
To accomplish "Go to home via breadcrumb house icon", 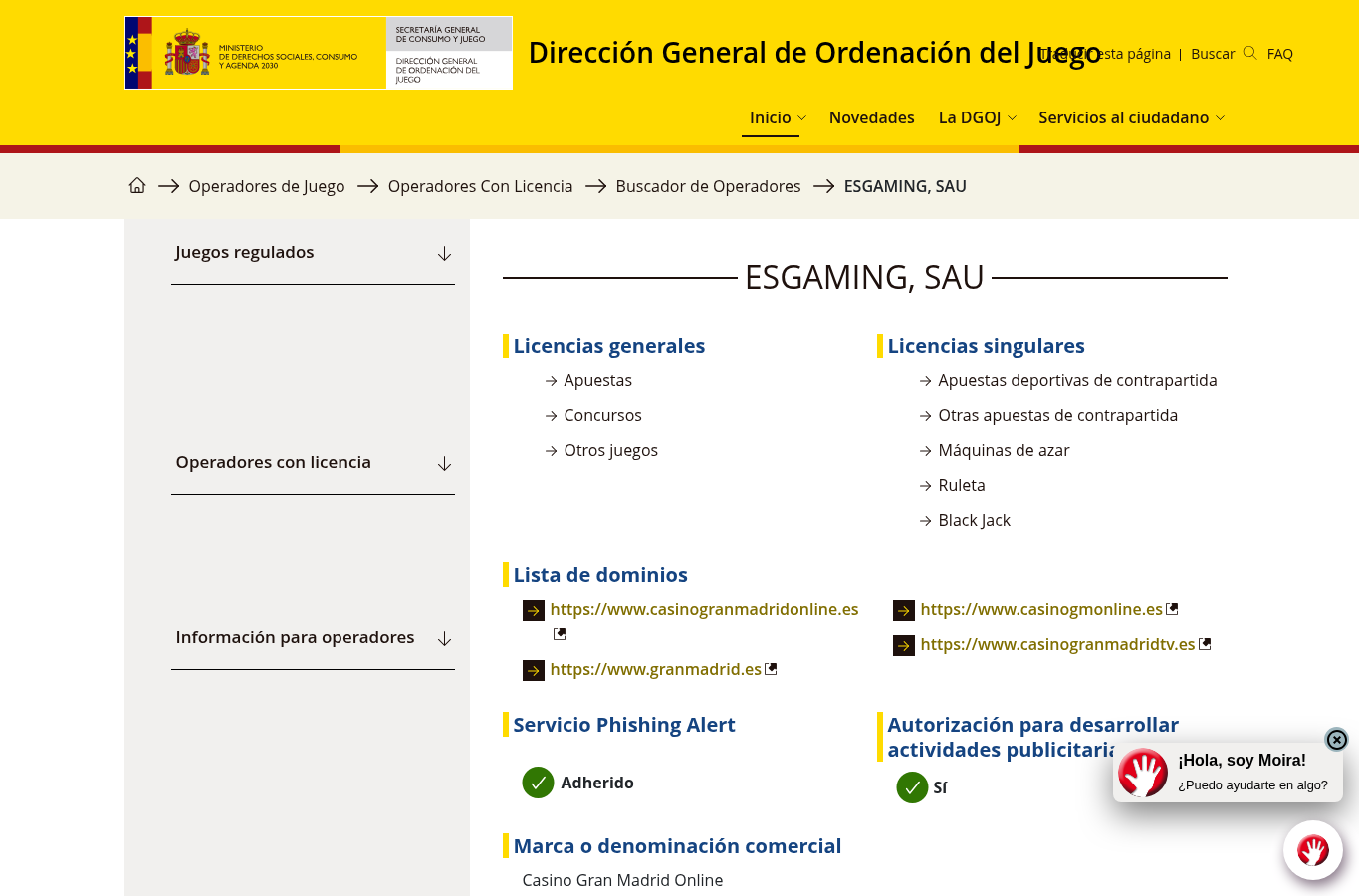I will click(x=137, y=185).
